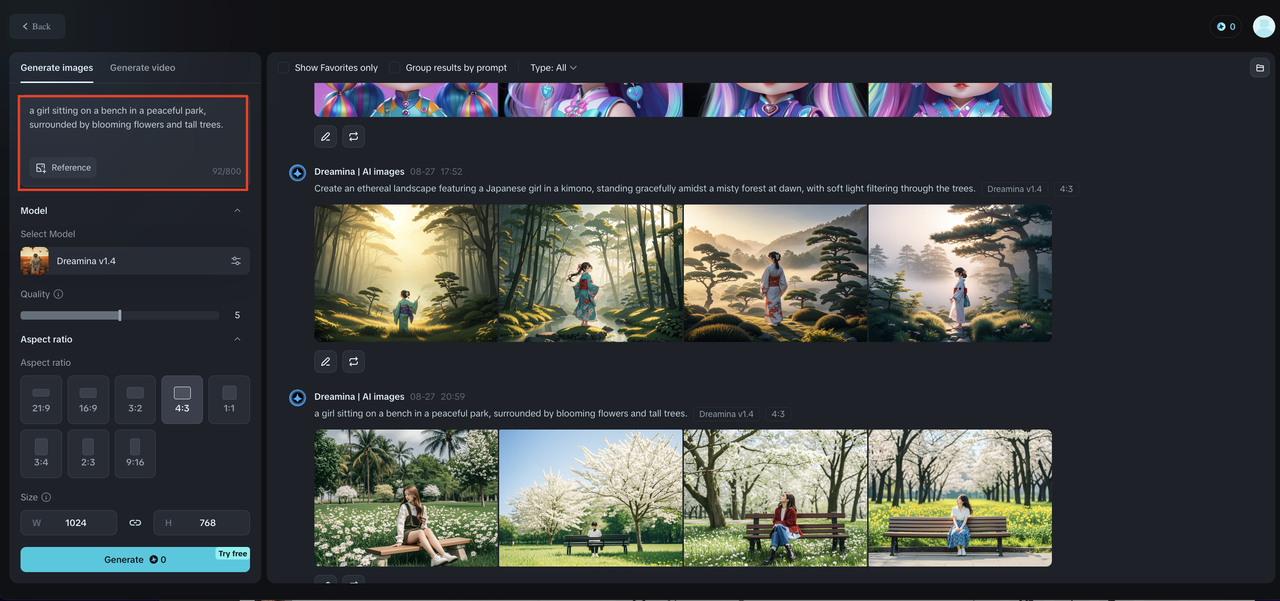Edit the doll images prompt with pencil icon

(x=325, y=136)
